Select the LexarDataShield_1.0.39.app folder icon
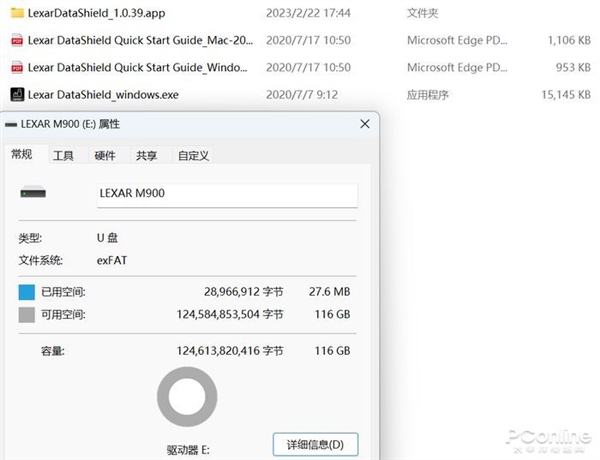This screenshot has height=460, width=600. tap(17, 13)
